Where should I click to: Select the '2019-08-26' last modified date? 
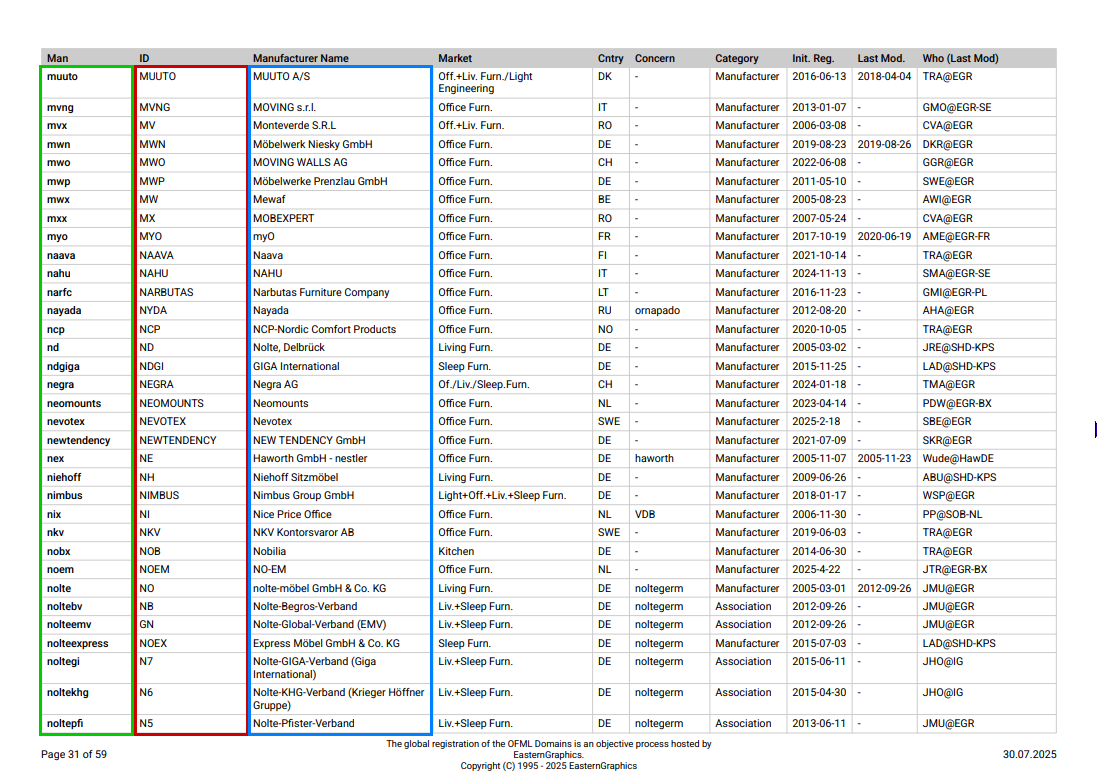coord(884,144)
